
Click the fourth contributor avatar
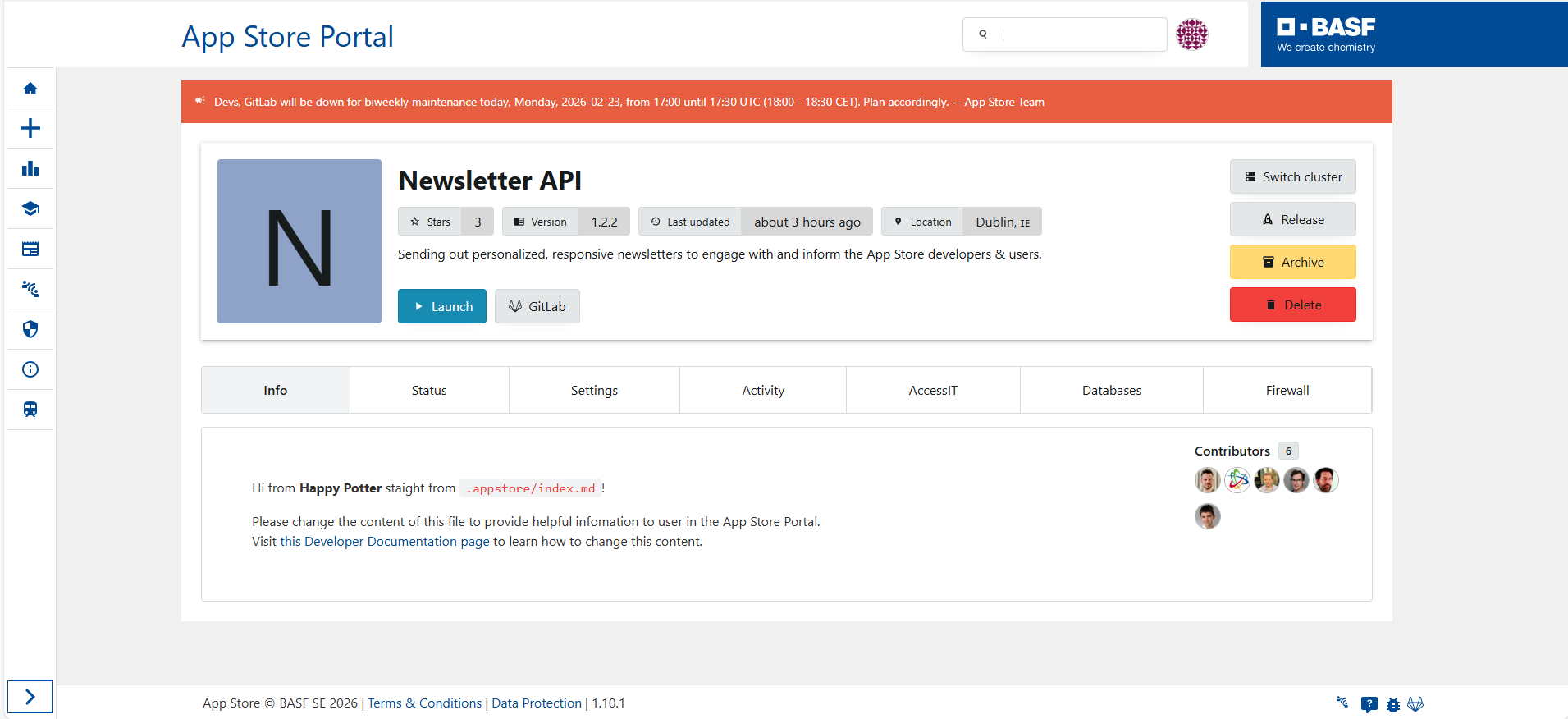click(1296, 480)
